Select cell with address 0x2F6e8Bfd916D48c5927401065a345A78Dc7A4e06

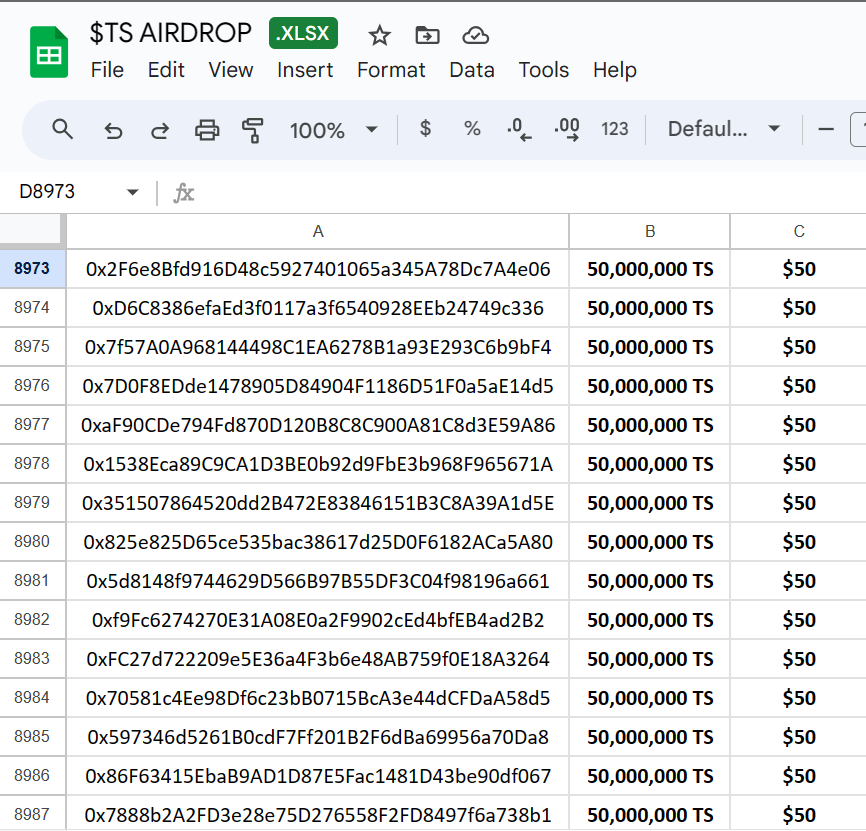[x=318, y=269]
